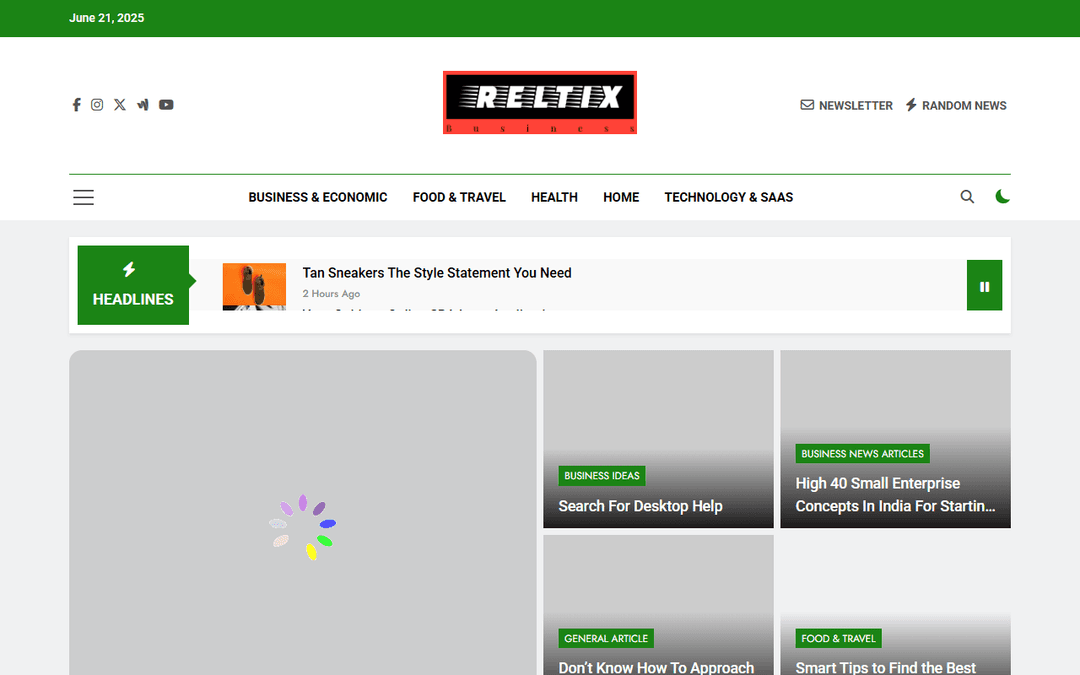The width and height of the screenshot is (1080, 675).
Task: Click the Business News Articles tag
Action: 862,454
